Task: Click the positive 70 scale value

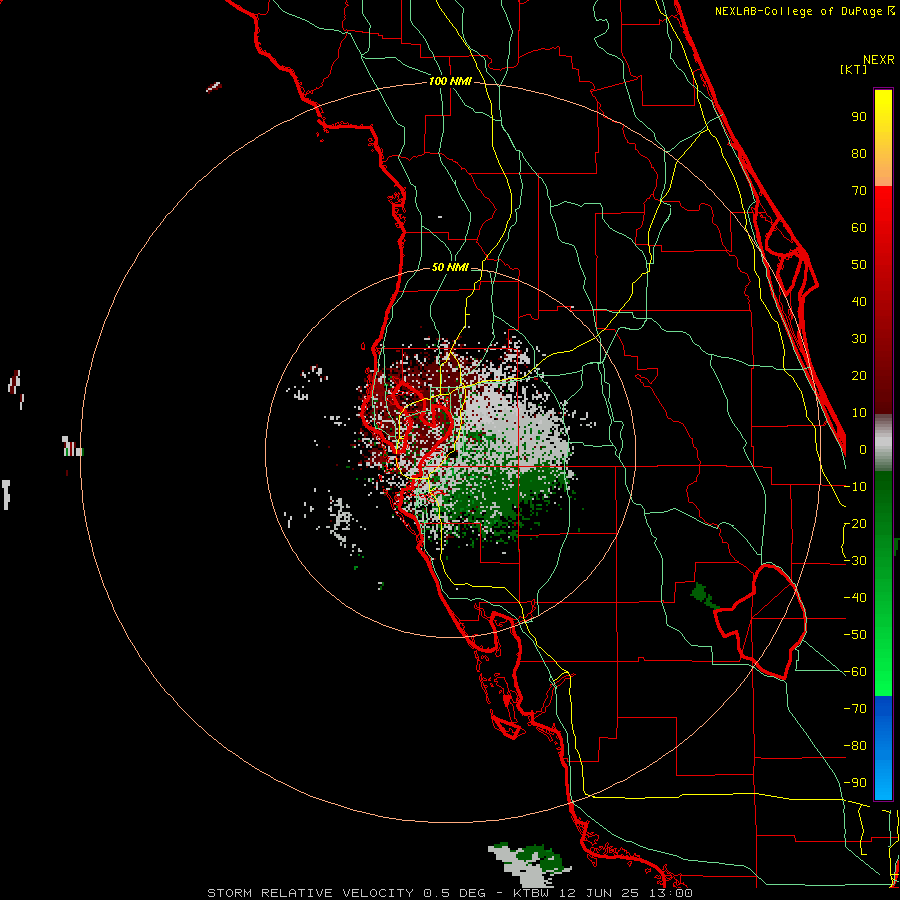Action: point(859,191)
